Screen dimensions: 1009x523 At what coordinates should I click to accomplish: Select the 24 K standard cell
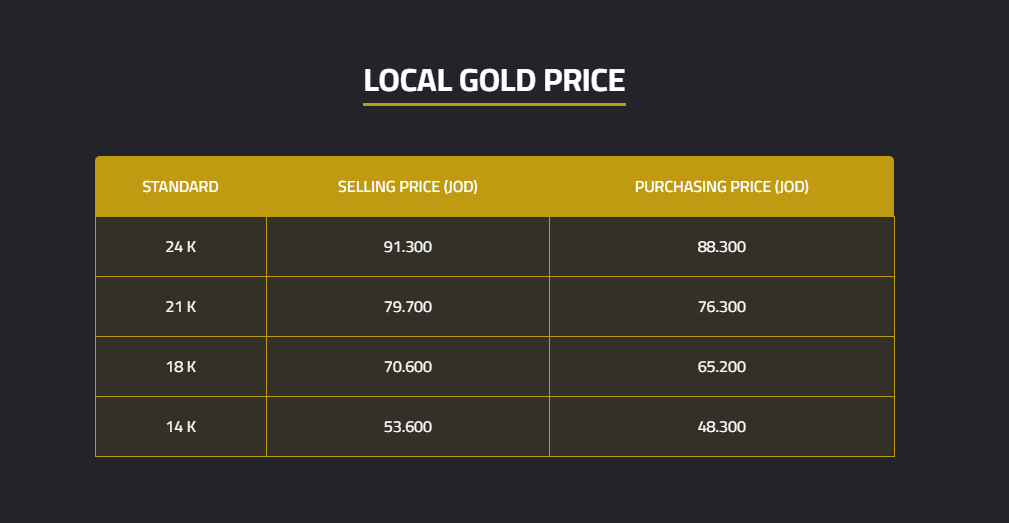pos(180,247)
